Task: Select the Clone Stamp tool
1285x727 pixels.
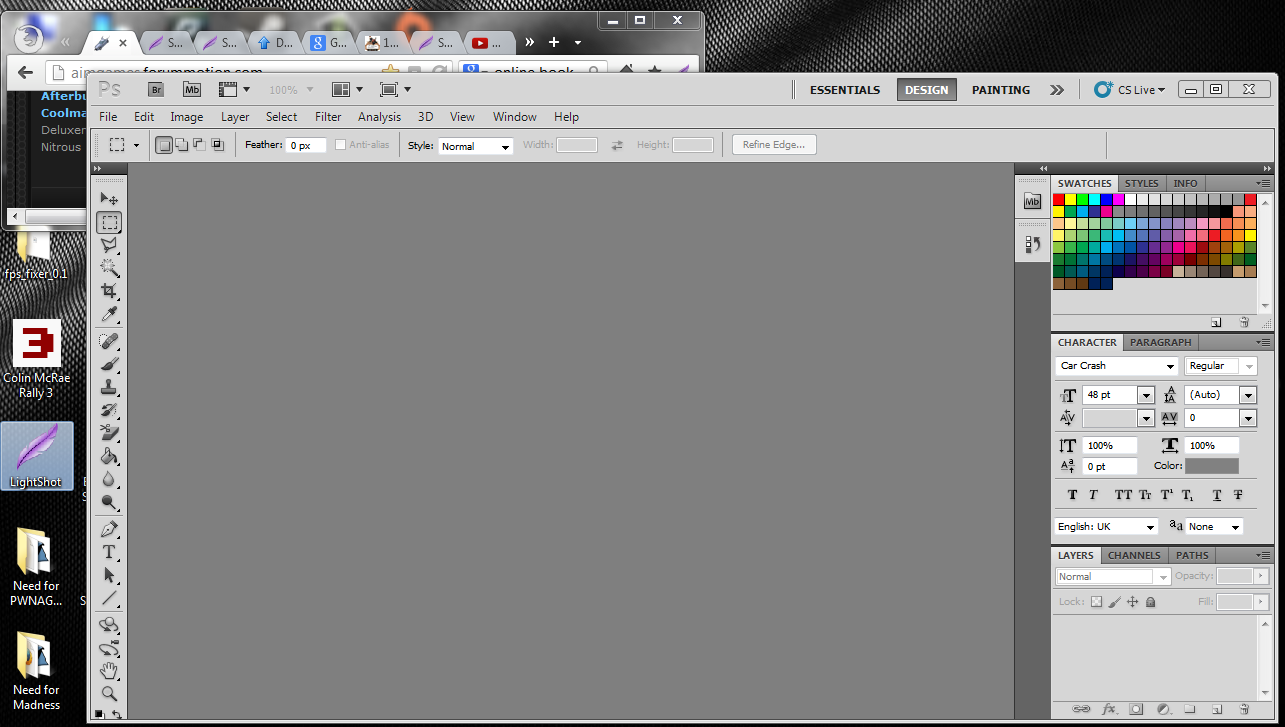Action: [109, 387]
